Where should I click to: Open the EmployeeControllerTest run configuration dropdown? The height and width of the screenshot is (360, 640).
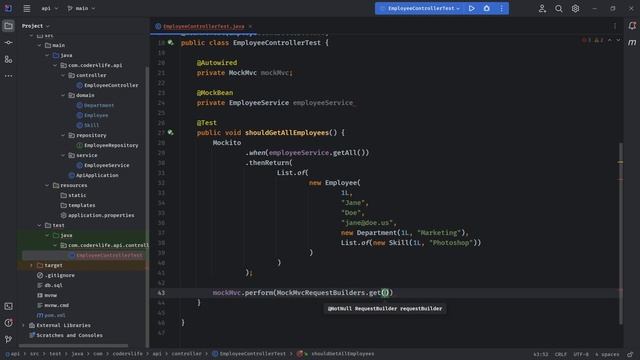click(x=420, y=8)
